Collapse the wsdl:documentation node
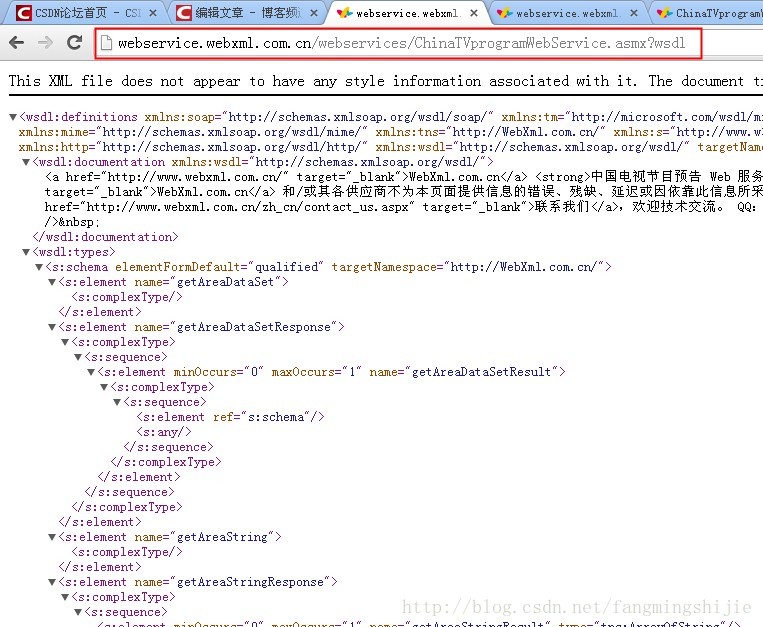 [x=26, y=162]
